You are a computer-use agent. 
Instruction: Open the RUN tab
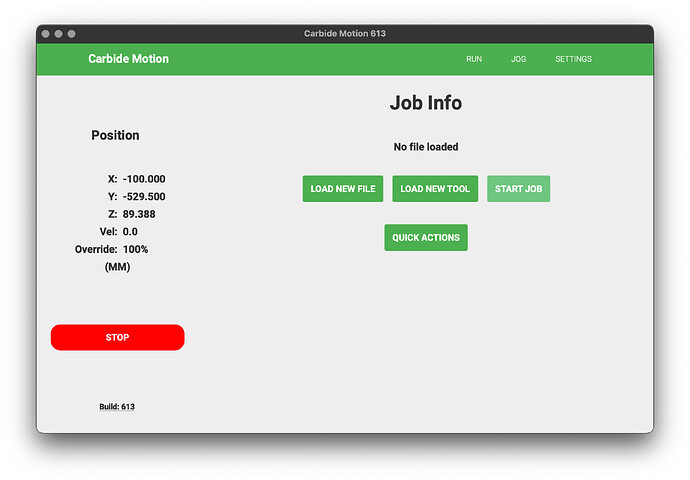tap(474, 59)
